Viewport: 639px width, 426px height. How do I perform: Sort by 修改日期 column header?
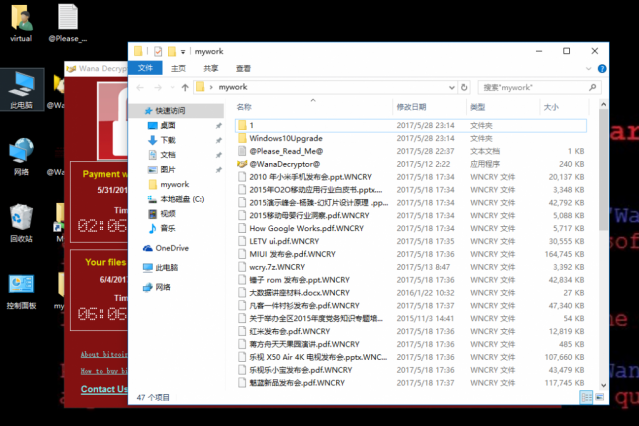tap(411, 107)
